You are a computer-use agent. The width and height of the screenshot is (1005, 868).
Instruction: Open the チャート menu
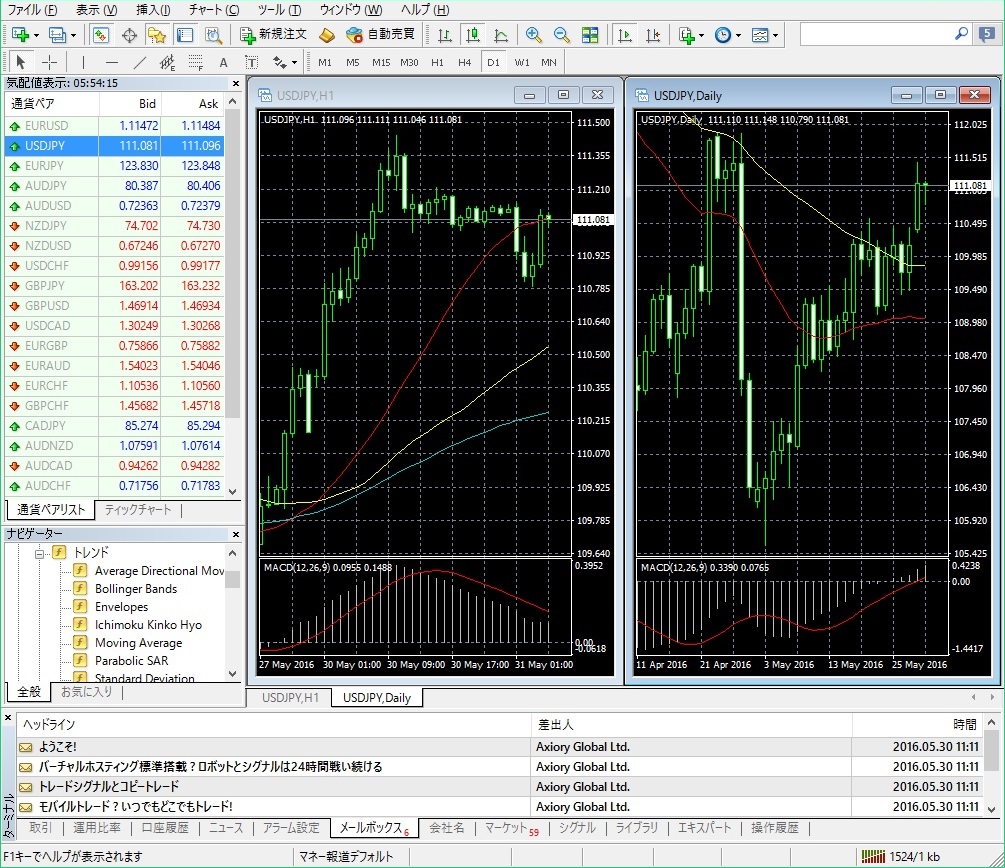click(x=213, y=10)
